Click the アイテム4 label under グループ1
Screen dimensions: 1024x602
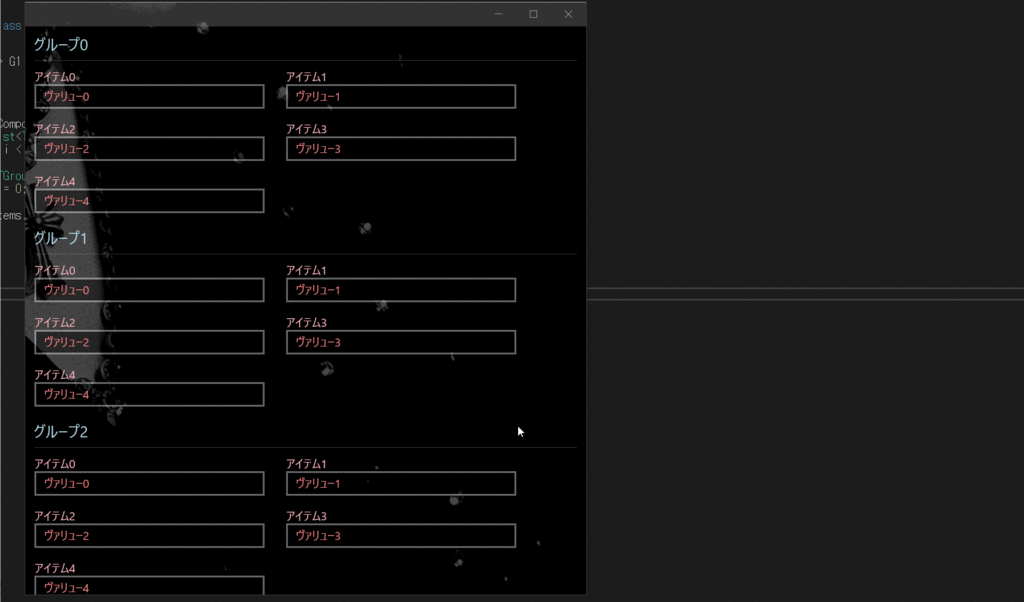point(55,375)
